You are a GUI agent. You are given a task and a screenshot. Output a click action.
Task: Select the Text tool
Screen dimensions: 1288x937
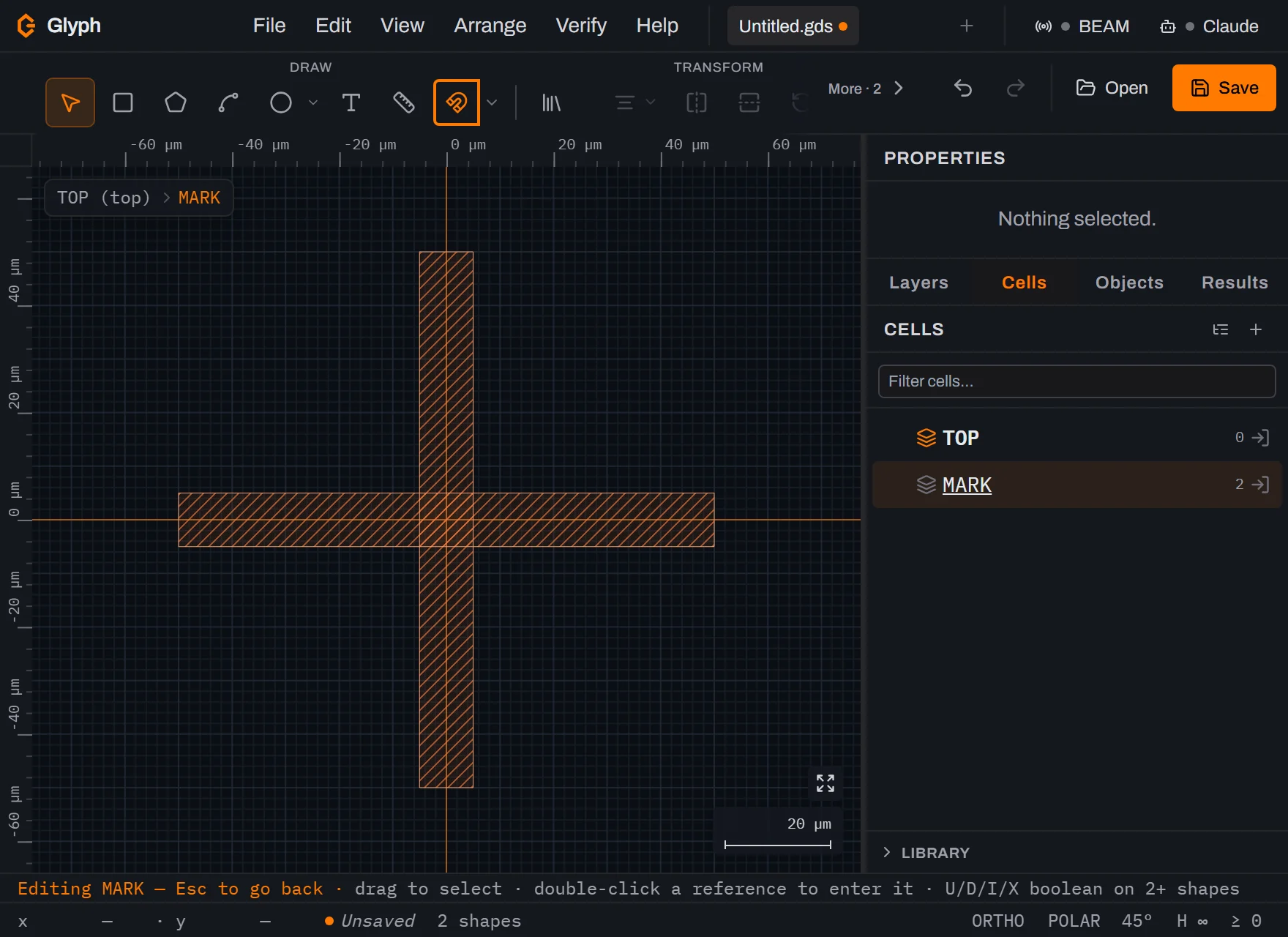[351, 102]
